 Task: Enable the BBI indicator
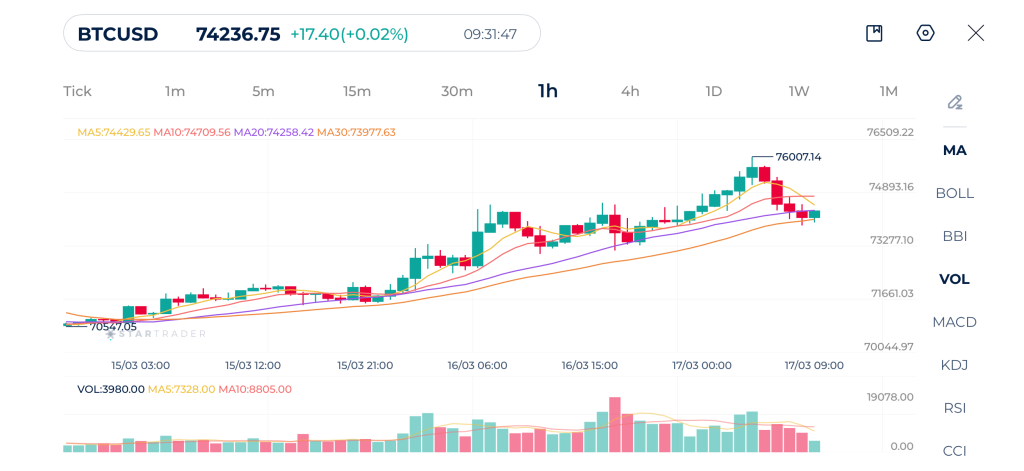tap(955, 236)
